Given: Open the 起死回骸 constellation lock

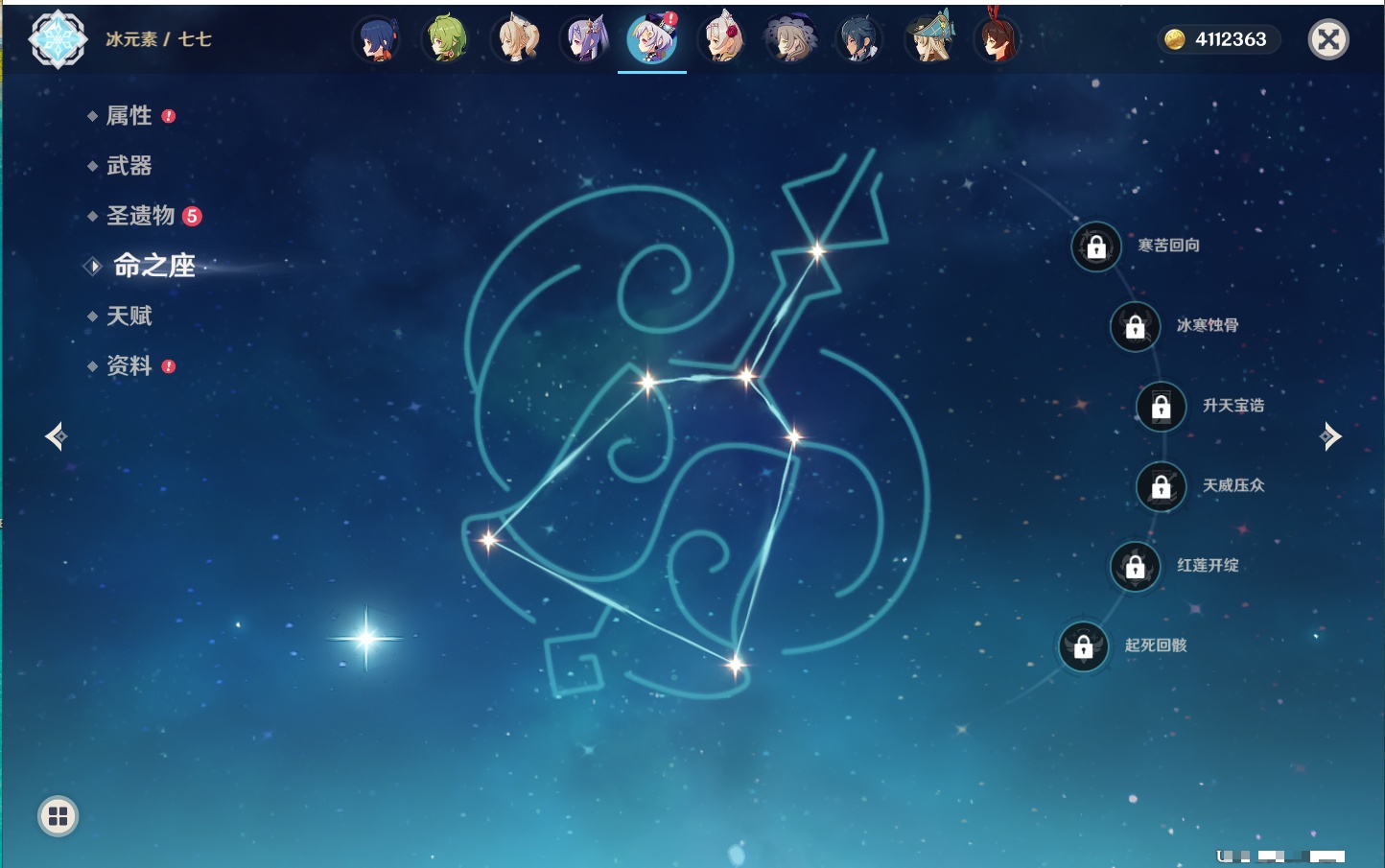Looking at the screenshot, I should [1084, 646].
